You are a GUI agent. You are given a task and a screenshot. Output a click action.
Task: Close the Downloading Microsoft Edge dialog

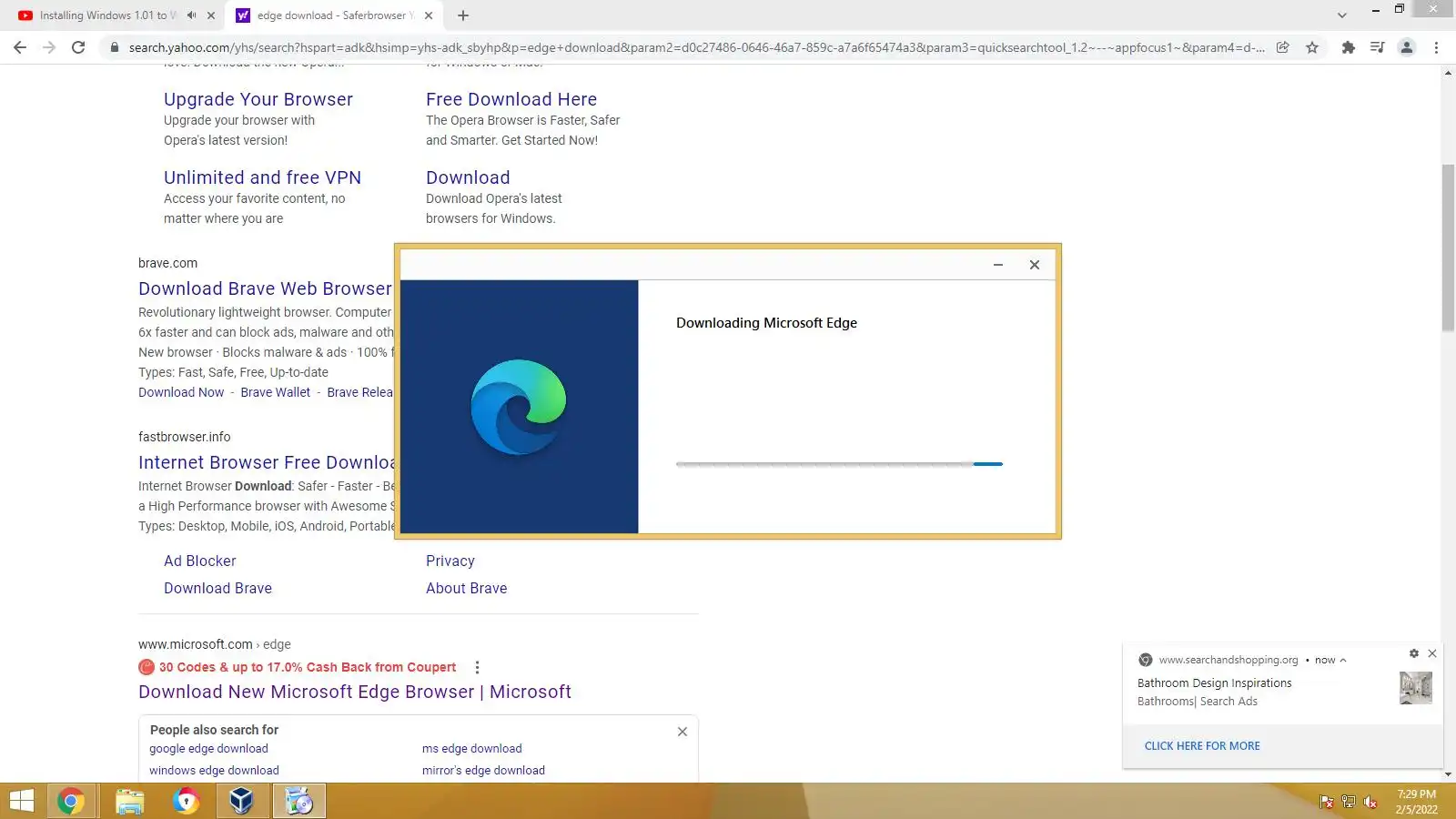(x=1035, y=265)
